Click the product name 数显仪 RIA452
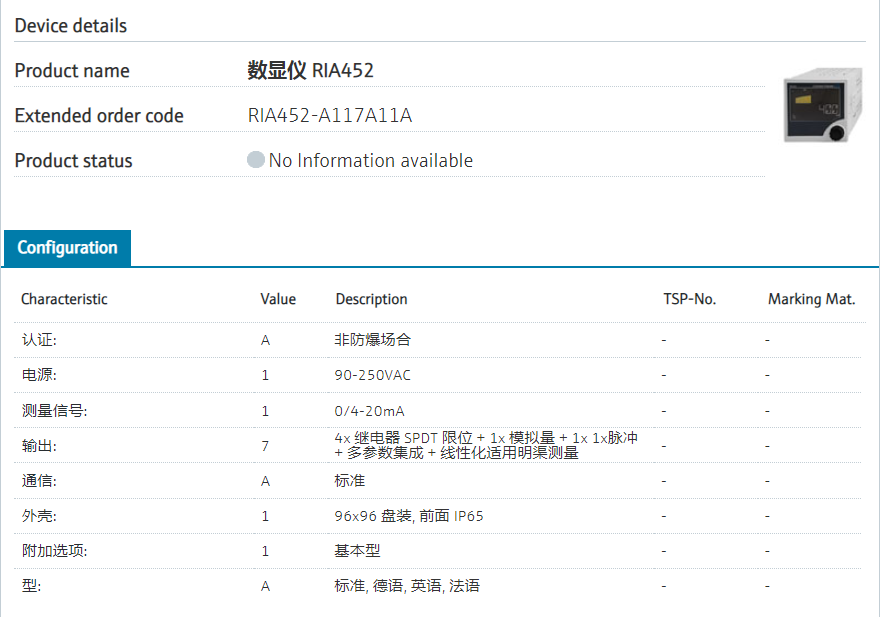883x617 pixels. tap(310, 71)
